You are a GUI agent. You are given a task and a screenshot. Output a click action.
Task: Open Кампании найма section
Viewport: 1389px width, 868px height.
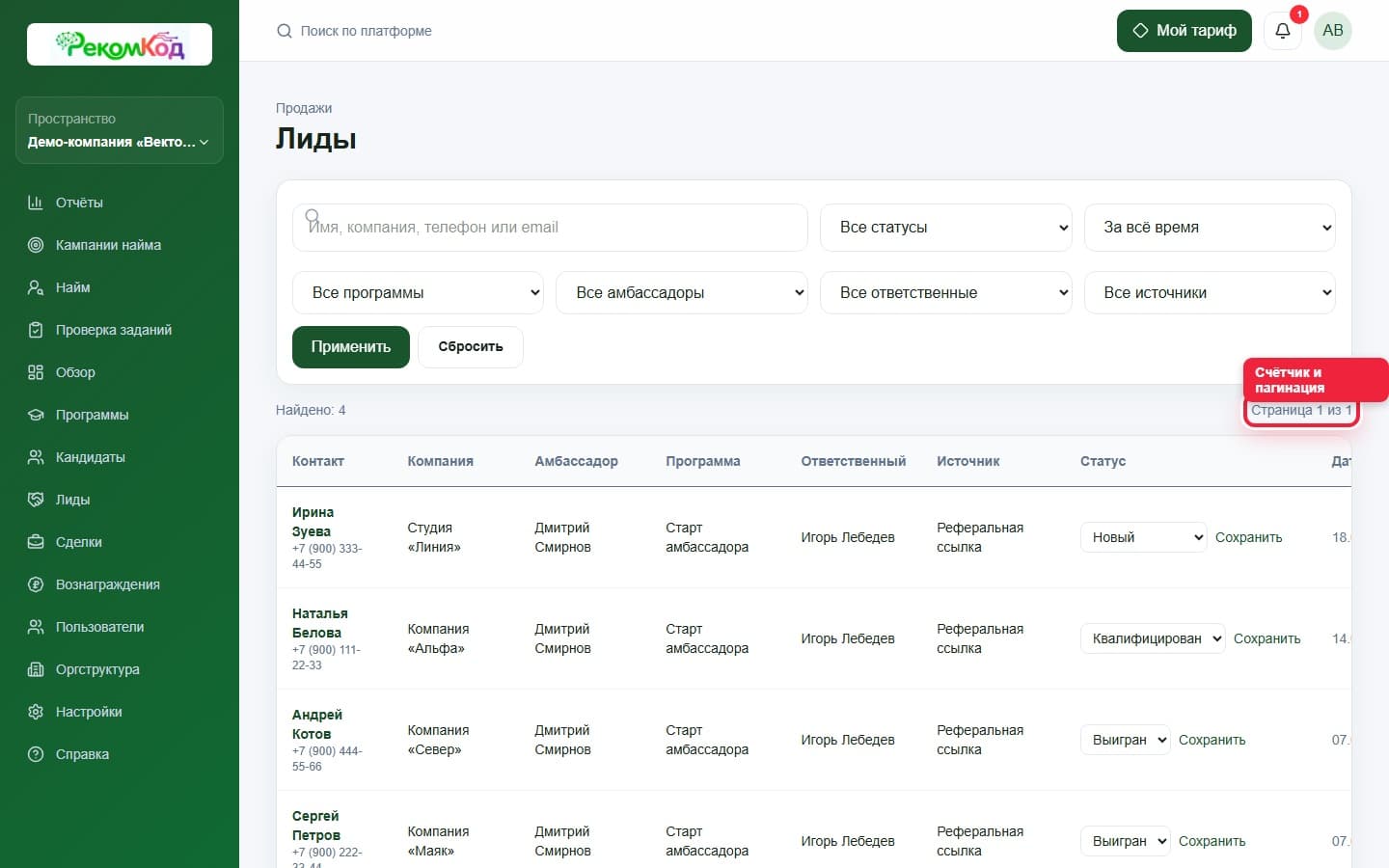pyautogui.click(x=108, y=245)
